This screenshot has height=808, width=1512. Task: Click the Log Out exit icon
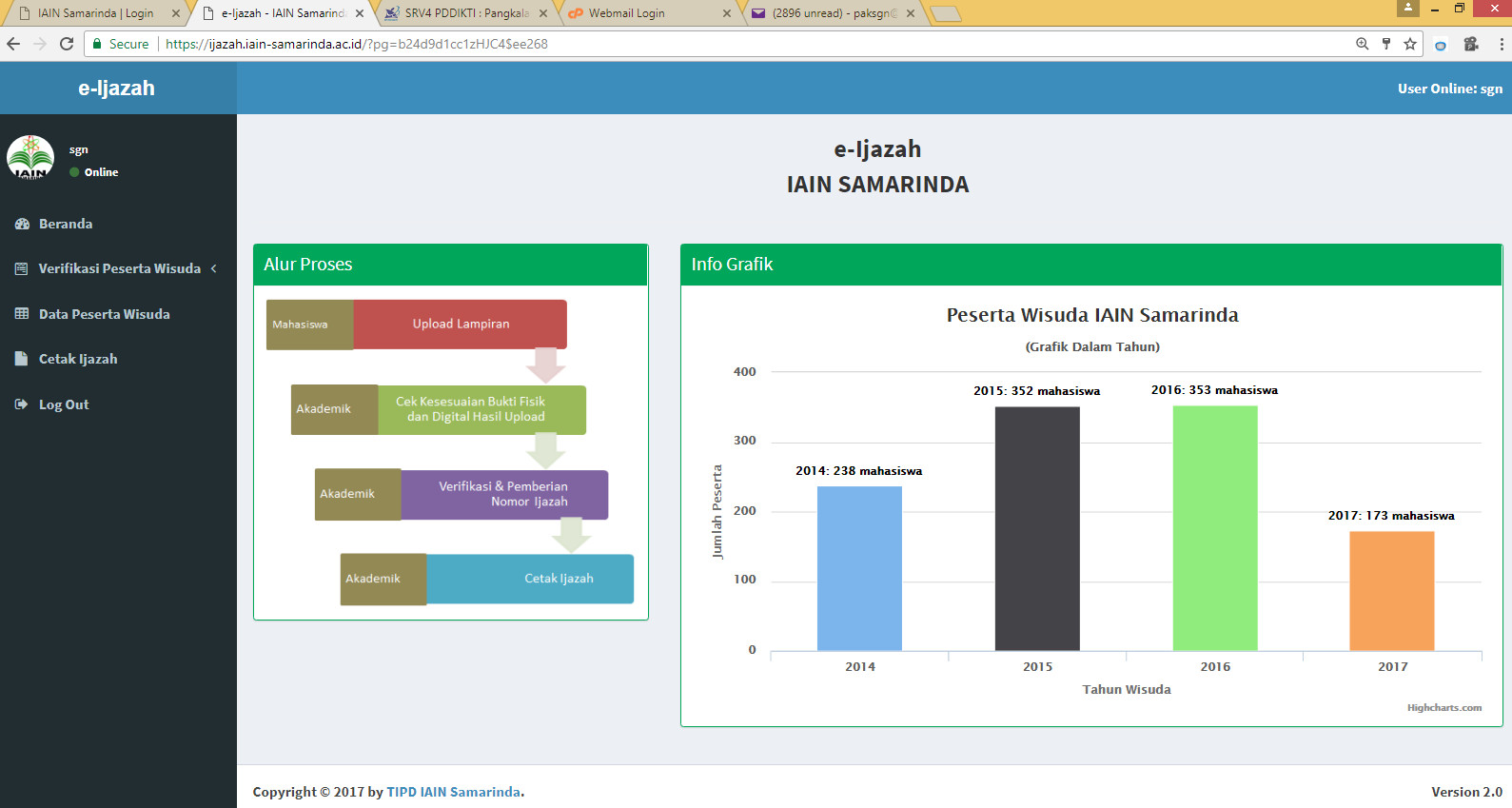[22, 404]
